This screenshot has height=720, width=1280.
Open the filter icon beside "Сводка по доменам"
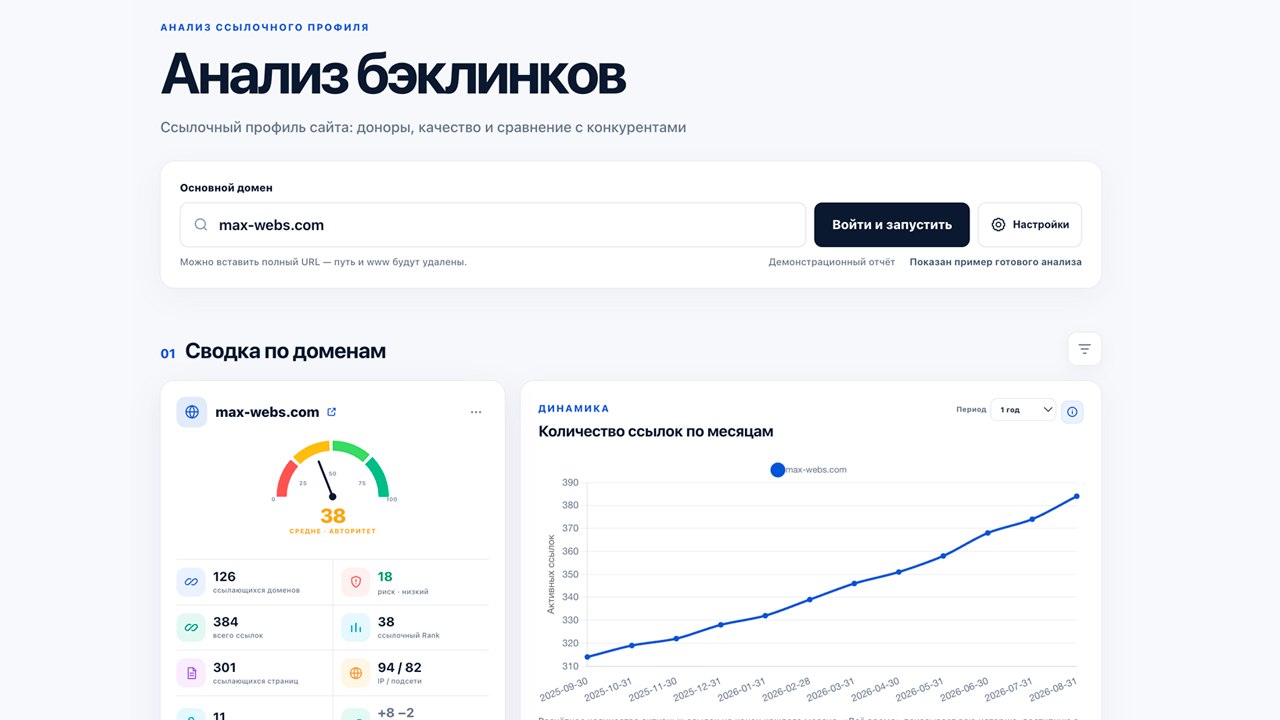pyautogui.click(x=1084, y=349)
